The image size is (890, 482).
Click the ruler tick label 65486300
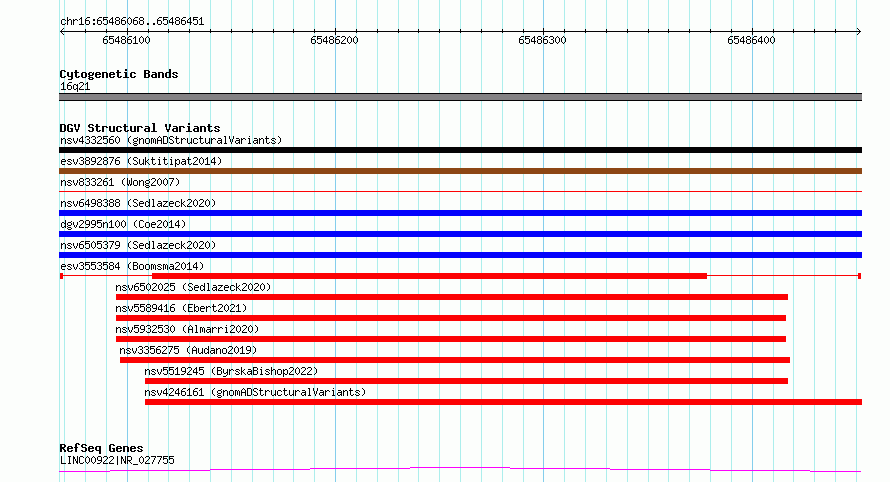pos(543,40)
